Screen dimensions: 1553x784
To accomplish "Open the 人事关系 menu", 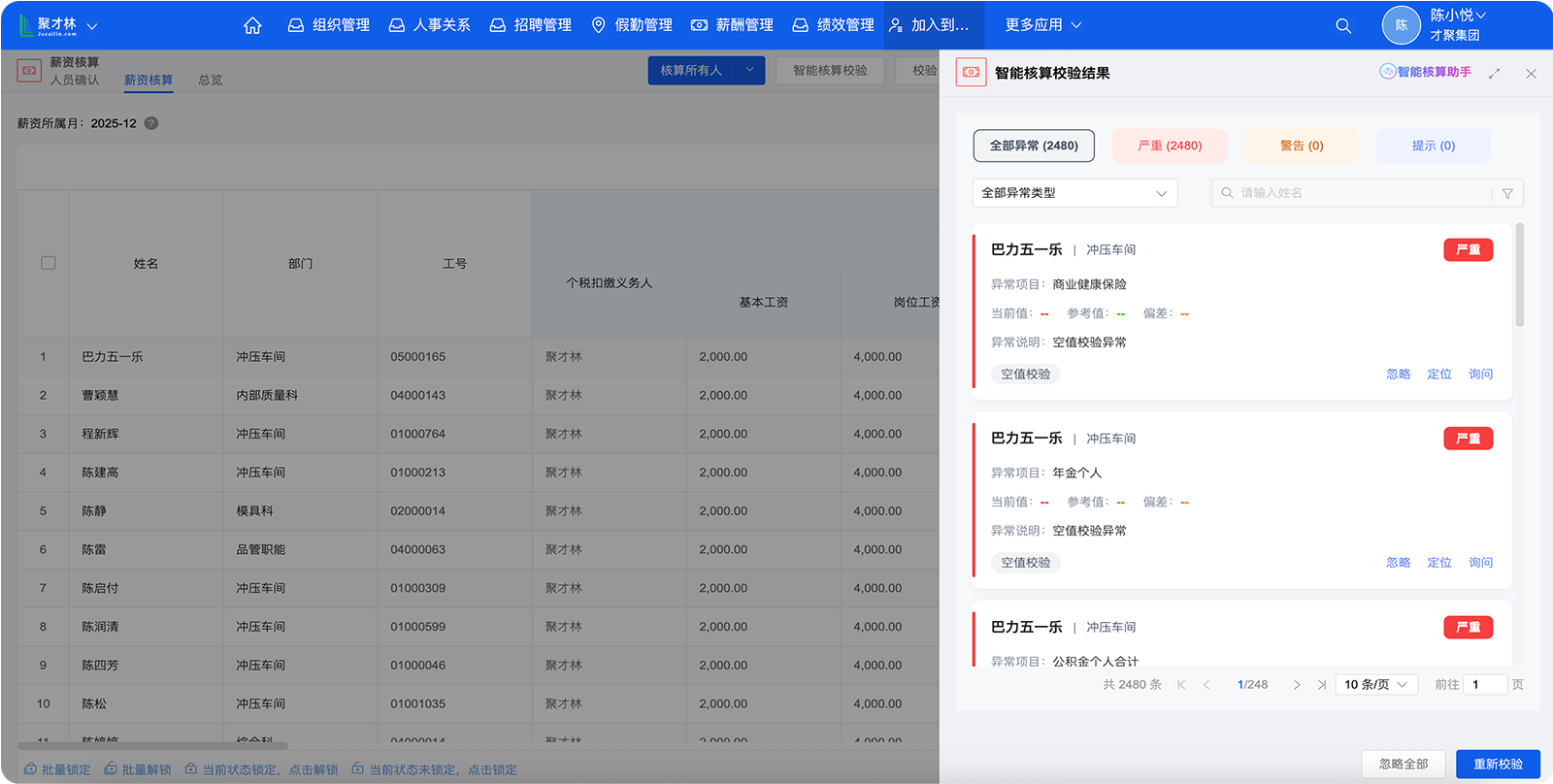I will 430,25.
